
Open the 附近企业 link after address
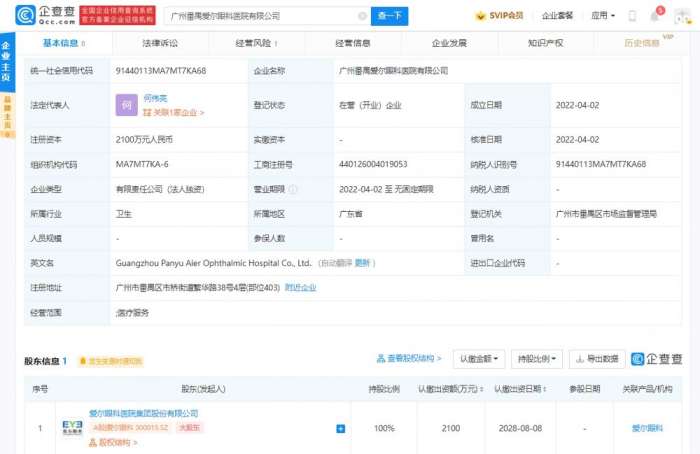point(301,287)
